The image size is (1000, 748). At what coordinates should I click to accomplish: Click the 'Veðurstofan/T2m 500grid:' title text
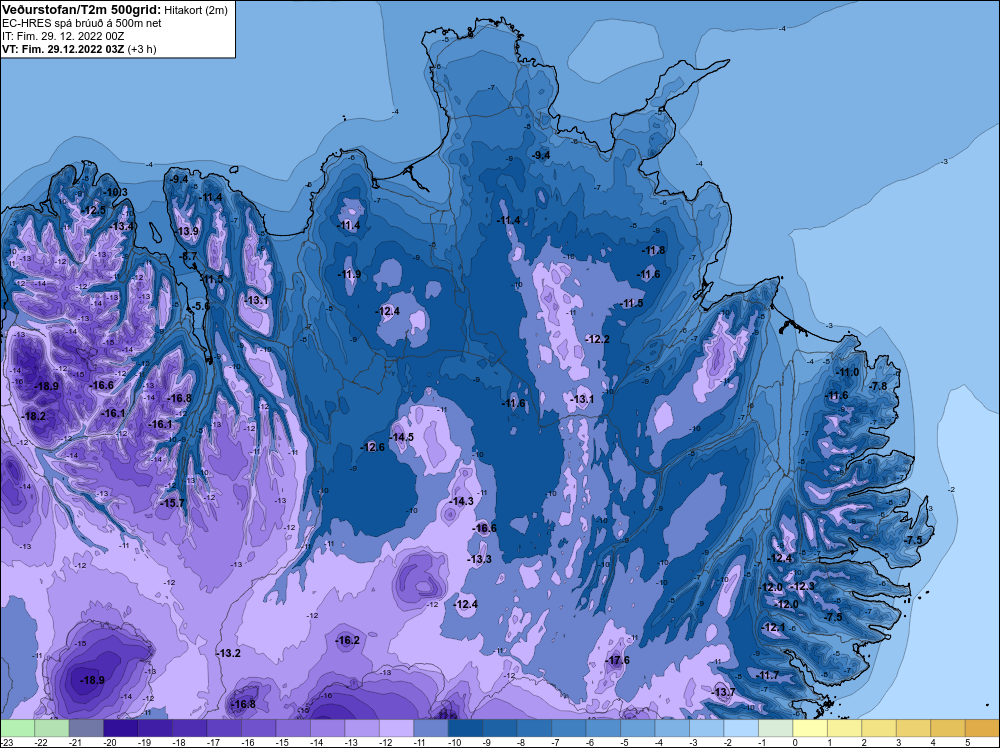[x=82, y=9]
